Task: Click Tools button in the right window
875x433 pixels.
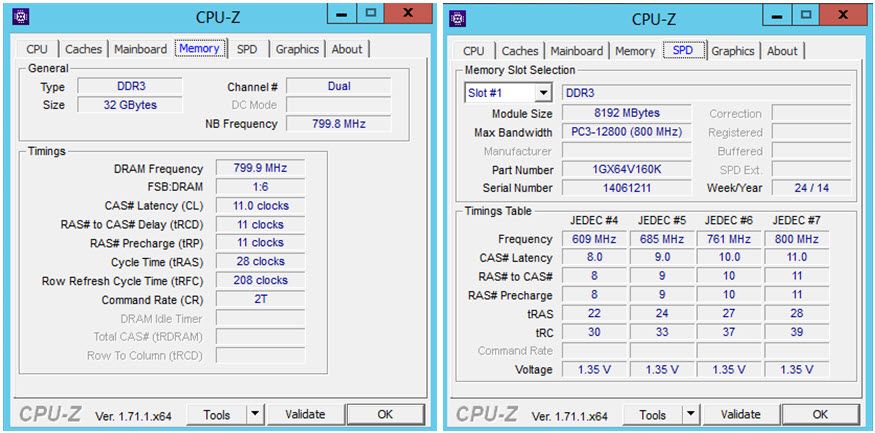Action: pyautogui.click(x=652, y=415)
